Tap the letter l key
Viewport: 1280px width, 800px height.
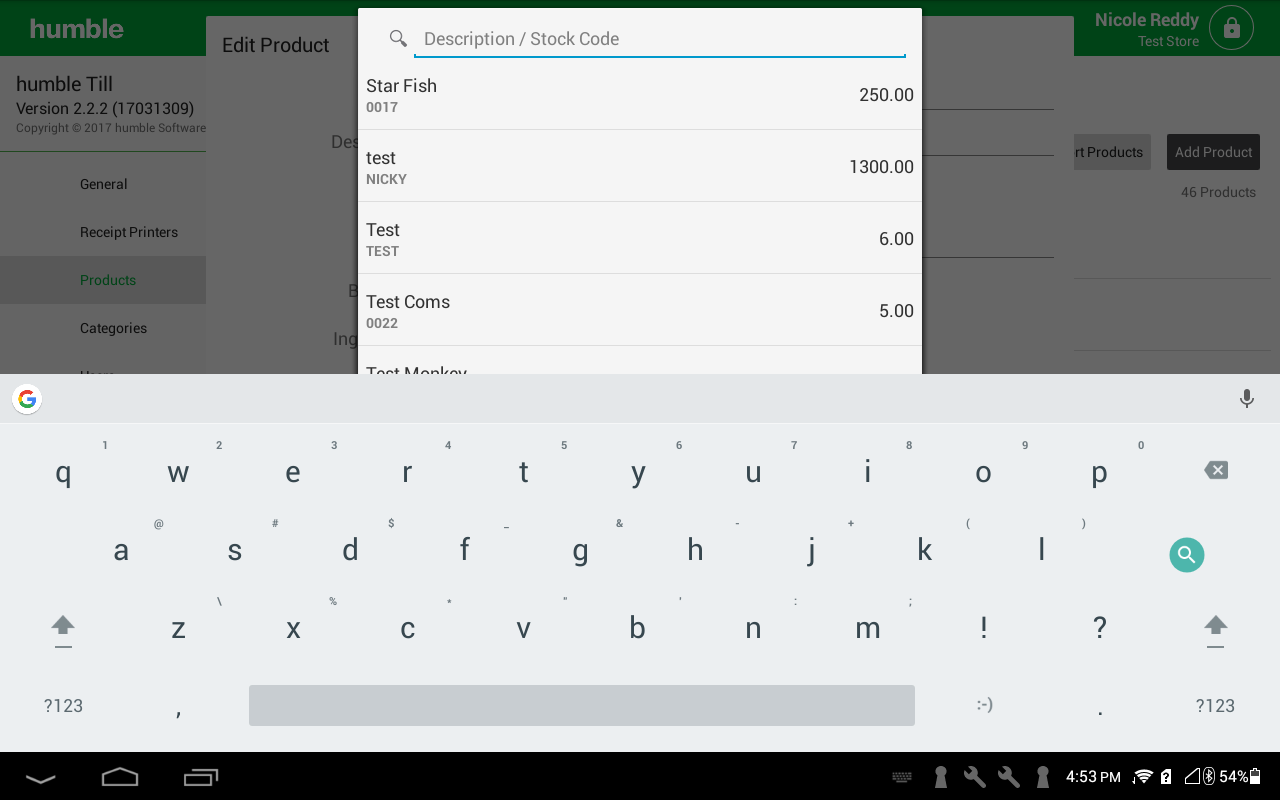[1041, 550]
